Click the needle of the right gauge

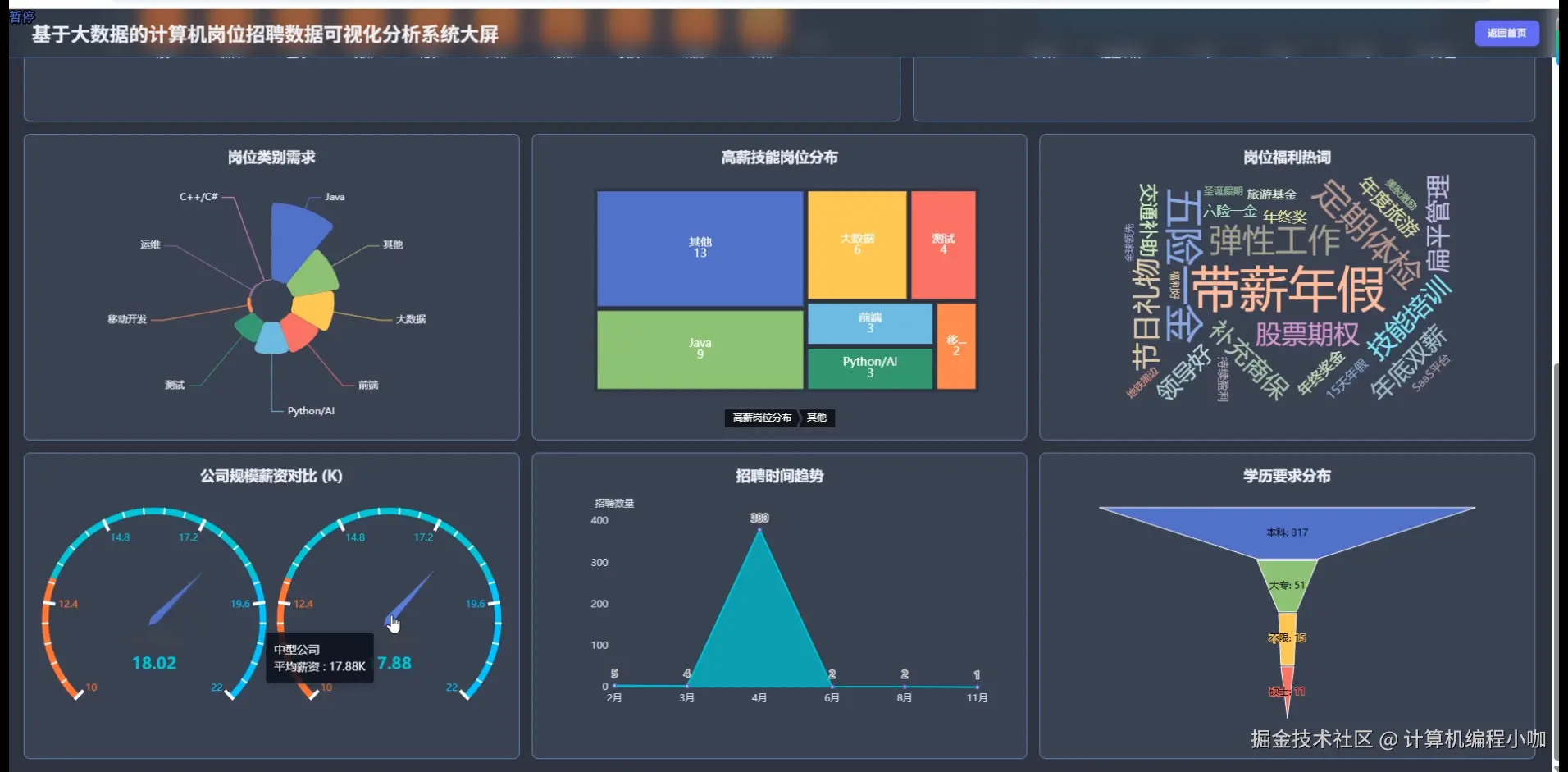point(409,598)
